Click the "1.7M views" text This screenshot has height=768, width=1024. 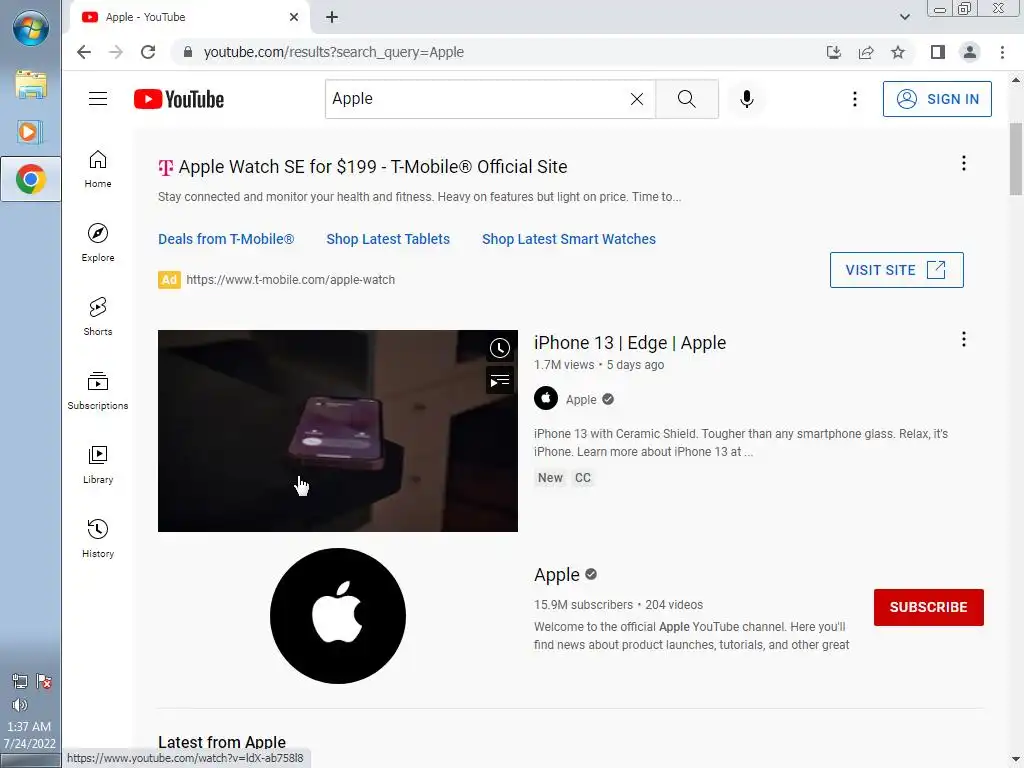(564, 365)
